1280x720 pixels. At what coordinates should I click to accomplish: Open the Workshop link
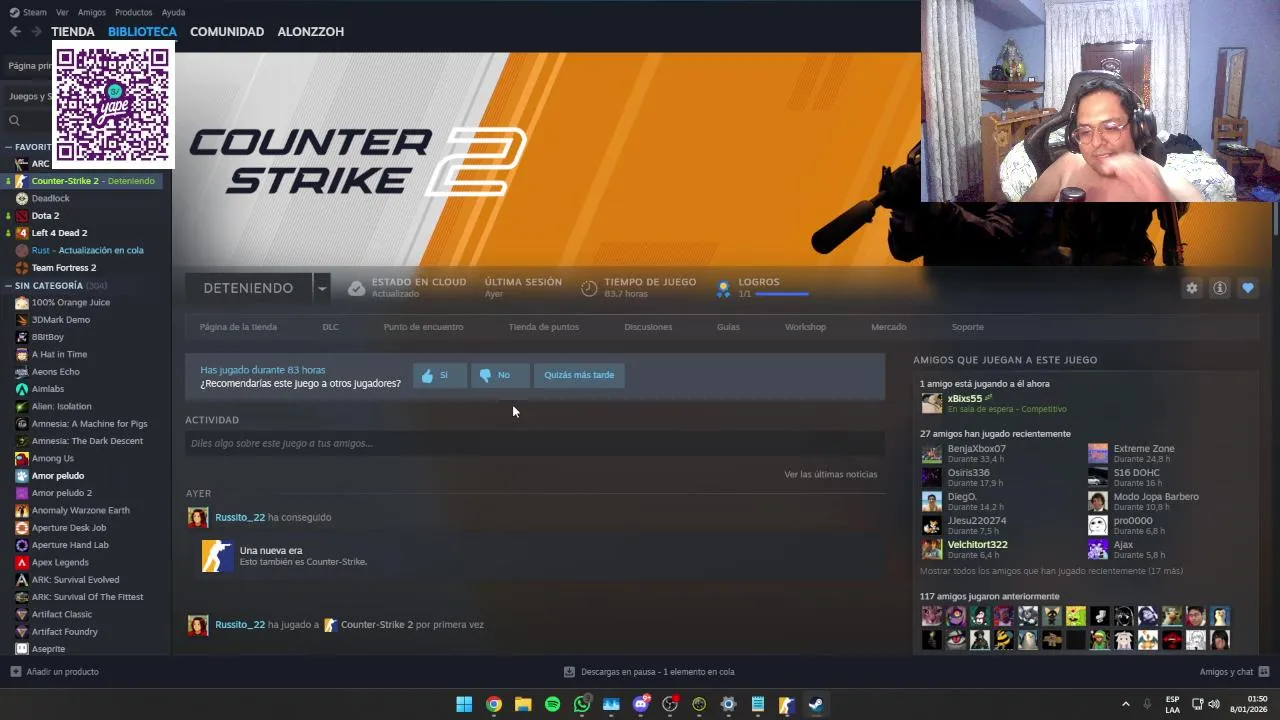coord(805,327)
